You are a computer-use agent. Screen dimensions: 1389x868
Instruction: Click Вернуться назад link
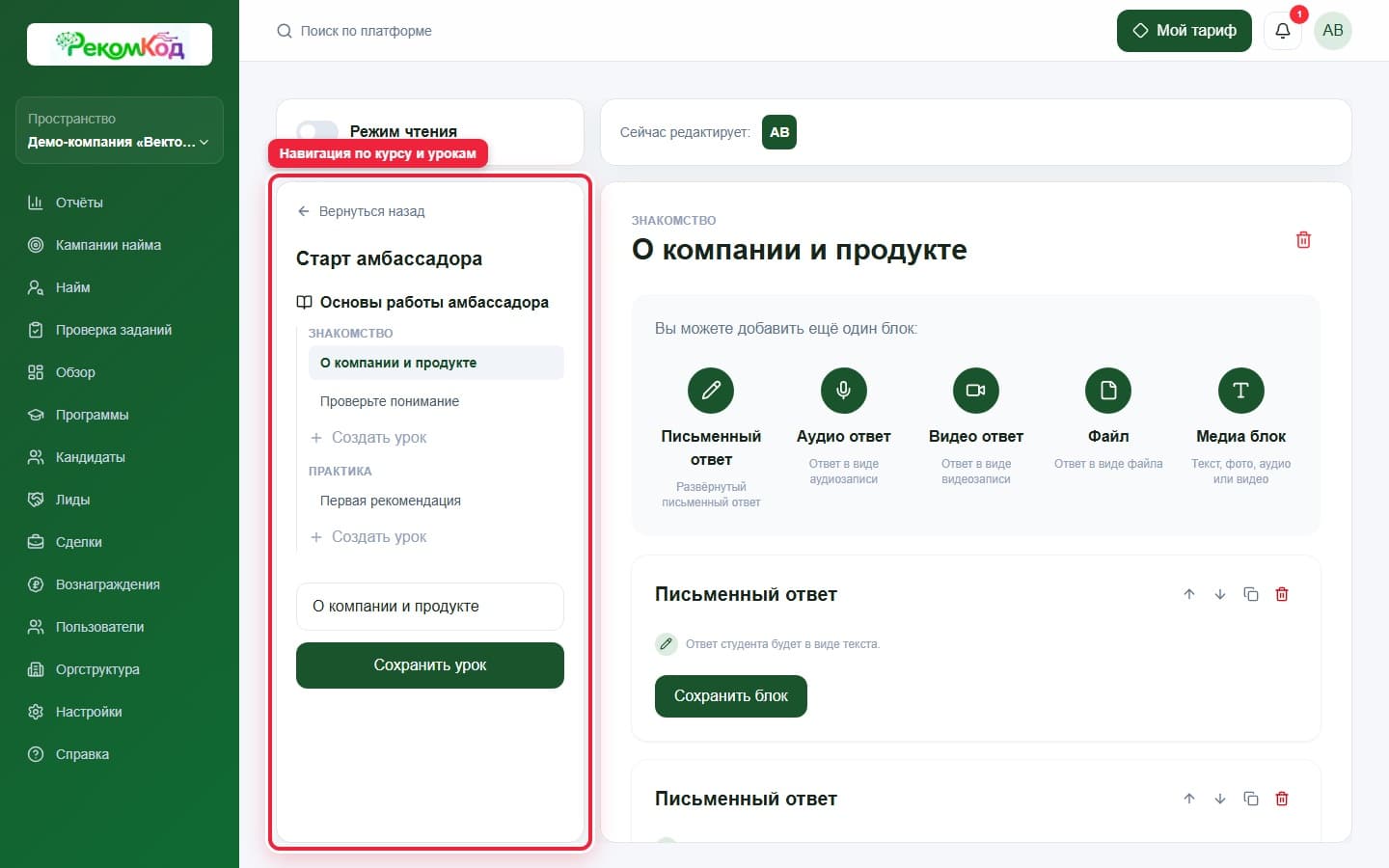(362, 211)
